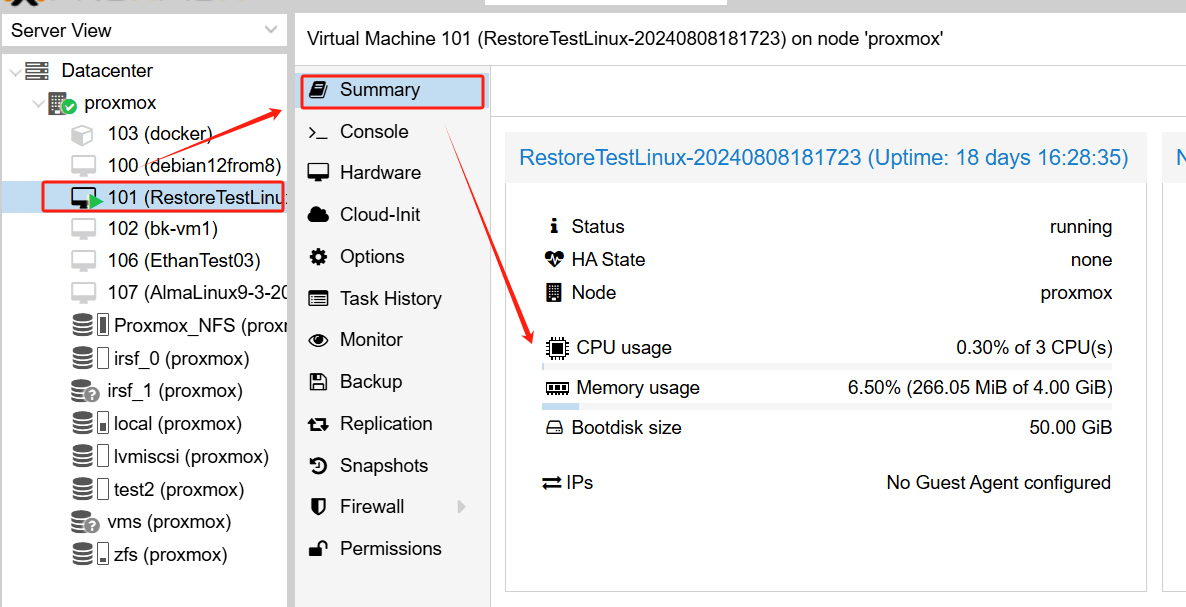Click the RestoreTestLinux uptime panel title
This screenshot has width=1186, height=607.
tap(824, 157)
